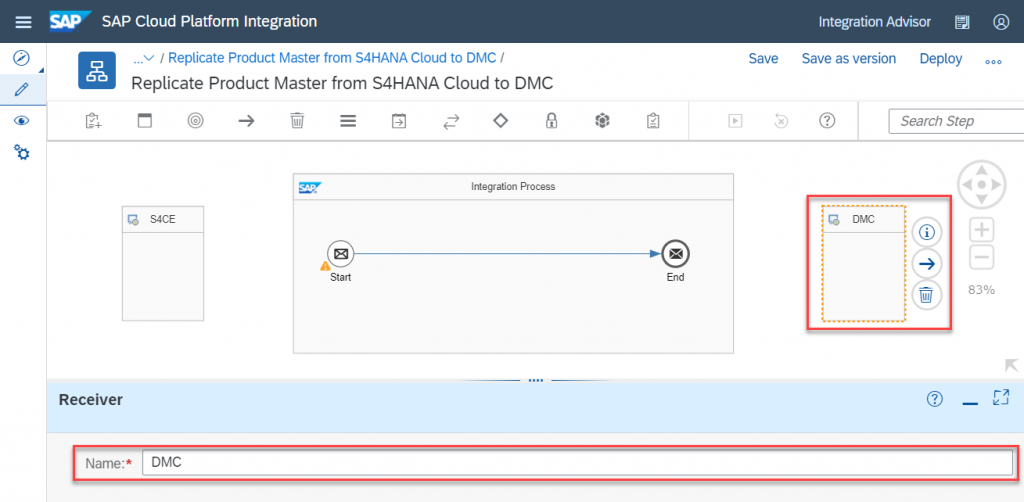The width and height of the screenshot is (1024, 502).
Task: Click DMC connector arrow speed button
Action: coord(926,264)
